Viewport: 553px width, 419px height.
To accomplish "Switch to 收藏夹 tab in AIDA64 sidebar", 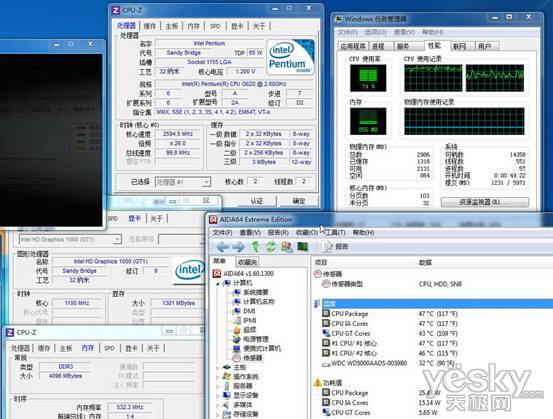I will [247, 262].
